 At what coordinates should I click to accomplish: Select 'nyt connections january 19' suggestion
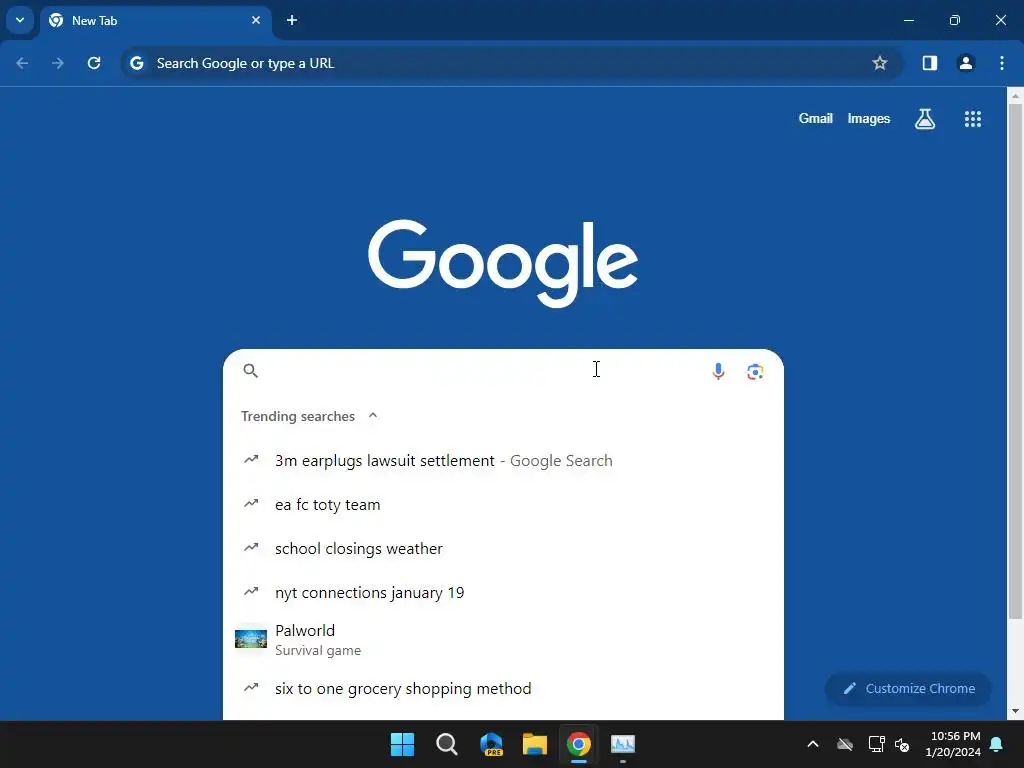[x=503, y=592]
